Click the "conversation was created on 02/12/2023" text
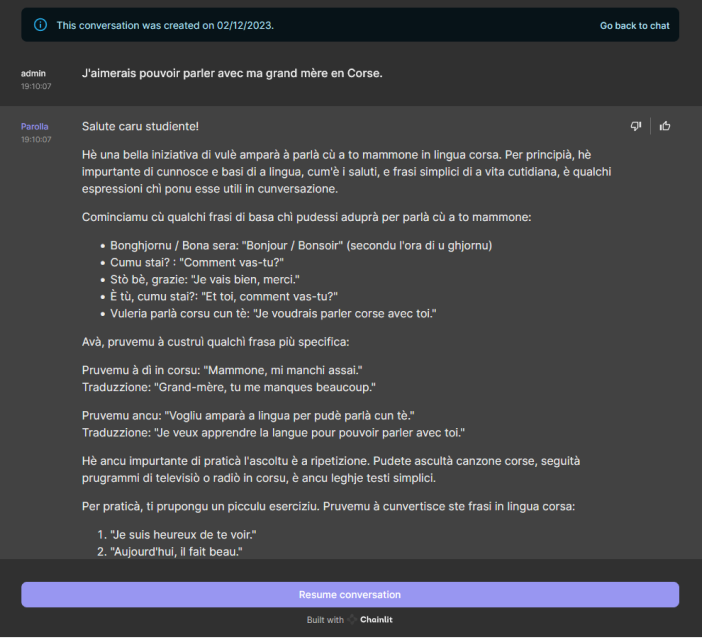This screenshot has height=639, width=702. (x=174, y=26)
